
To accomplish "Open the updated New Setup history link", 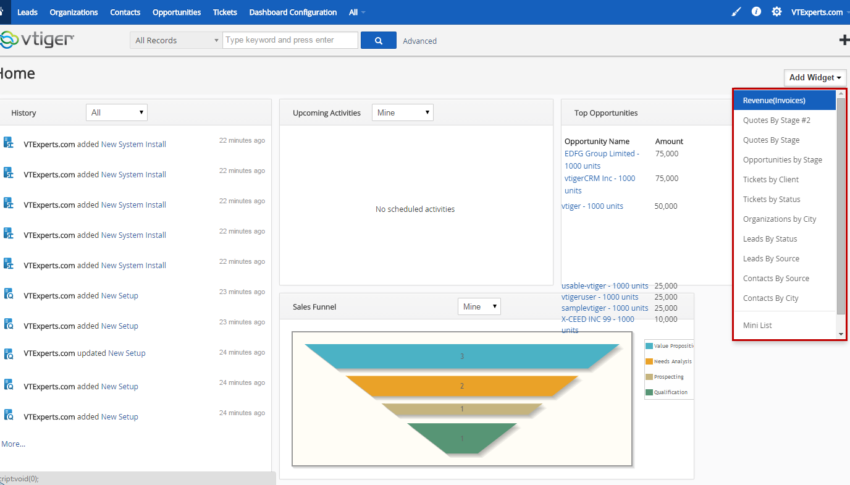I will point(126,353).
